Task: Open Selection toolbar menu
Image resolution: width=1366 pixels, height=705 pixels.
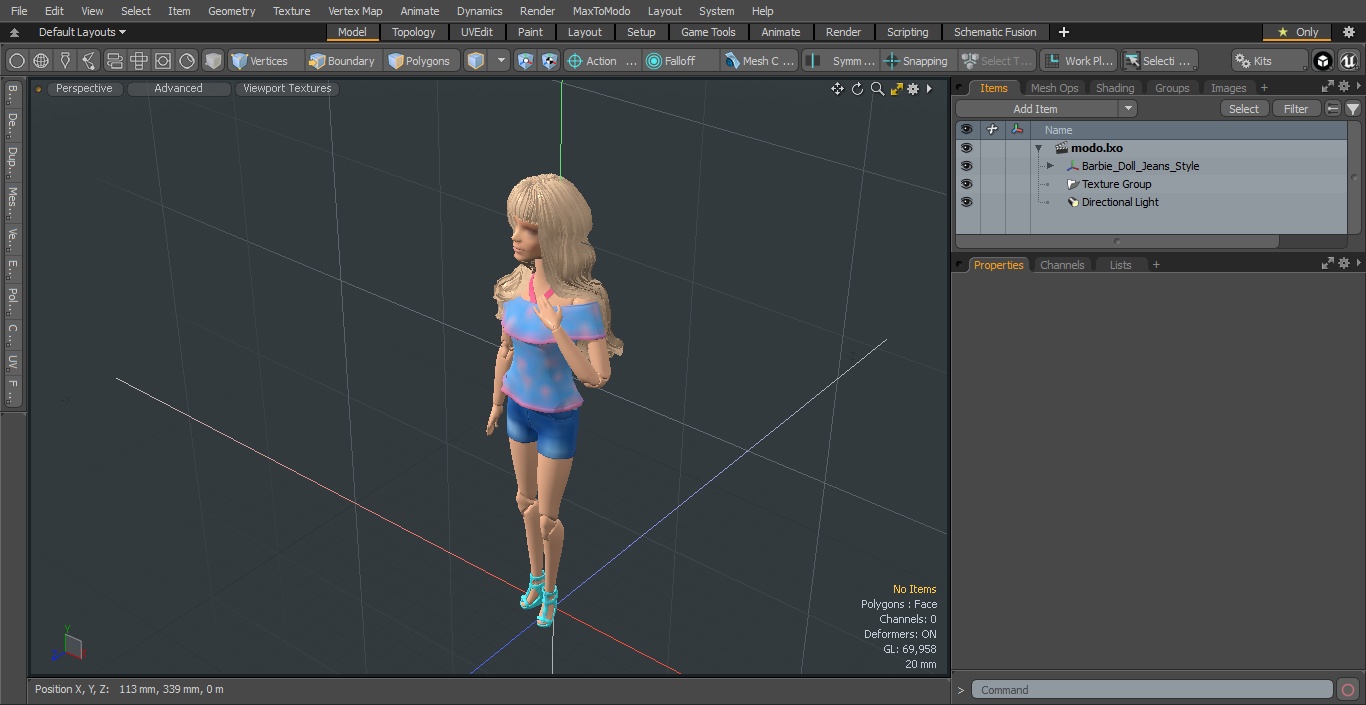Action: tap(1157, 61)
